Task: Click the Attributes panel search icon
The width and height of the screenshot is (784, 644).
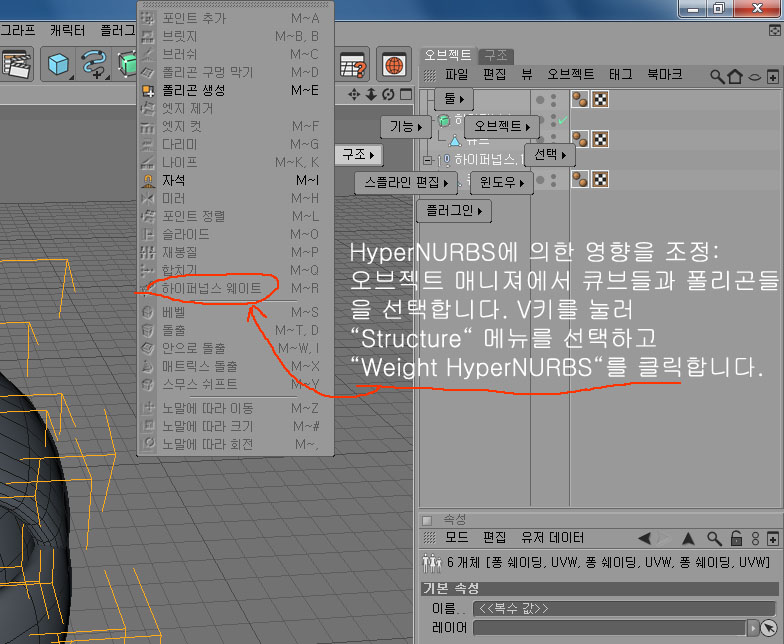Action: pos(714,538)
